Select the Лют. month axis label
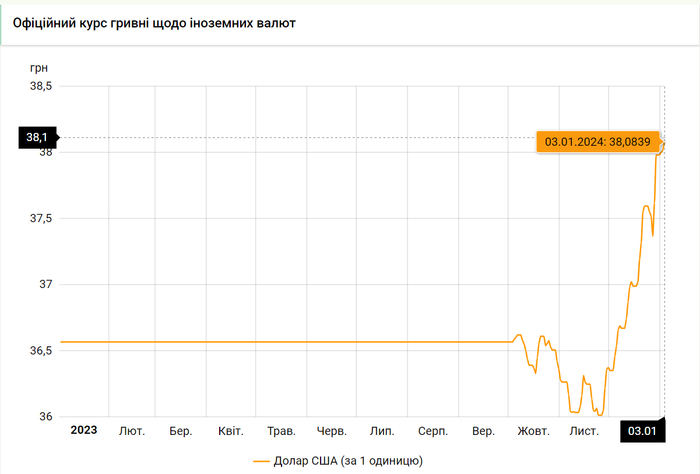 132,431
